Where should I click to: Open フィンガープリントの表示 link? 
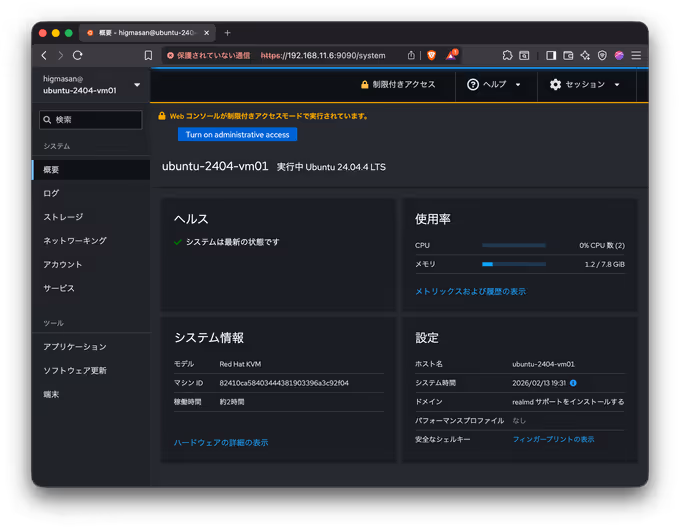(553, 440)
